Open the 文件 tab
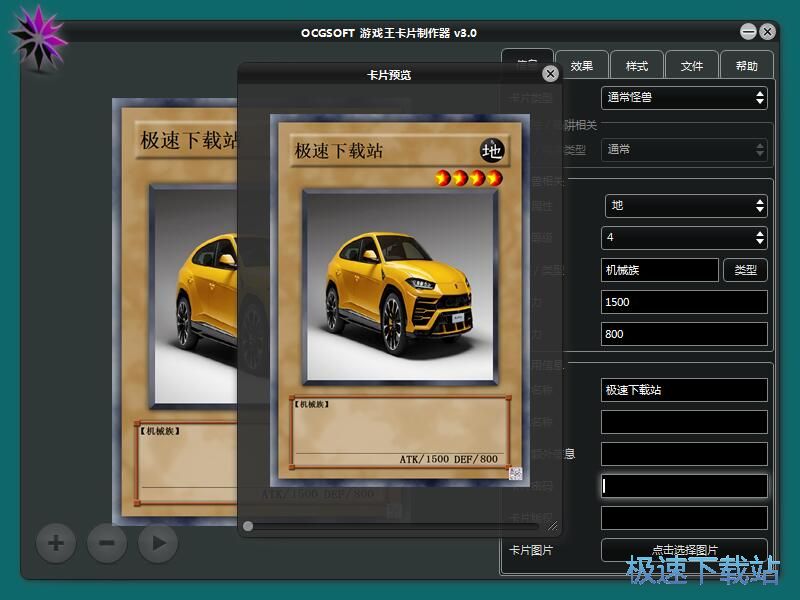Image resolution: width=800 pixels, height=600 pixels. (692, 66)
